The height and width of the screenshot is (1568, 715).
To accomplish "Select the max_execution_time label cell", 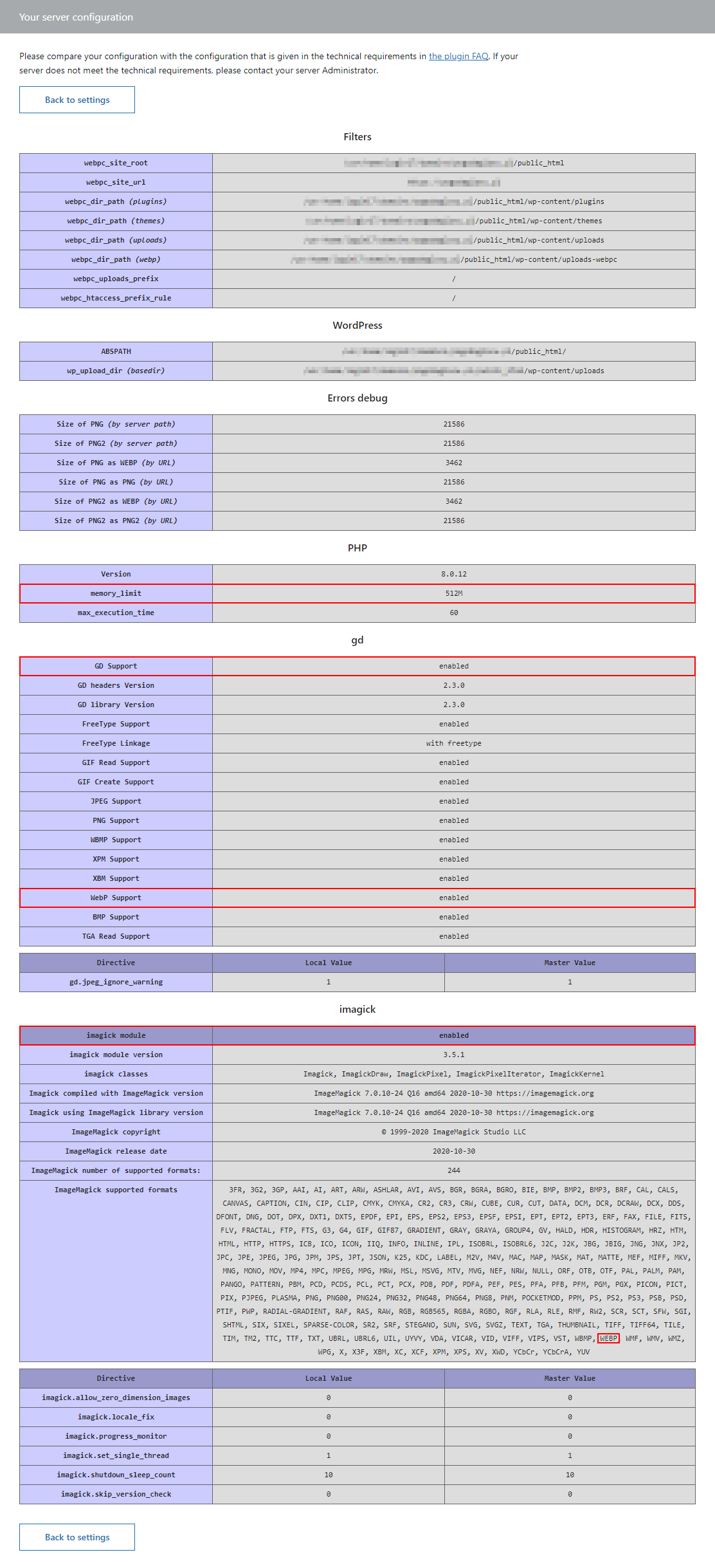I will pyautogui.click(x=116, y=613).
